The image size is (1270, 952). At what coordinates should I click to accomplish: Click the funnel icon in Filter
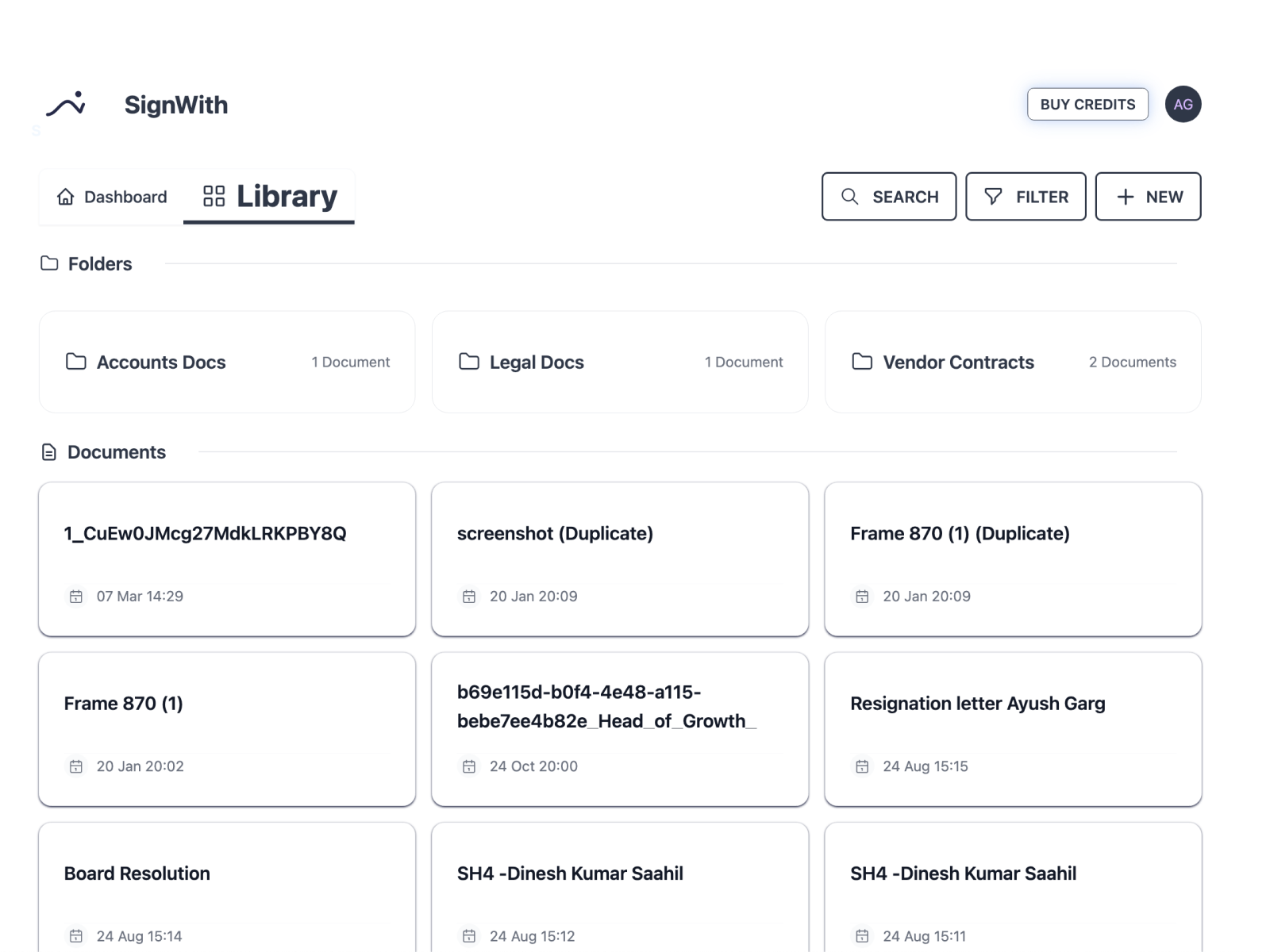[993, 197]
